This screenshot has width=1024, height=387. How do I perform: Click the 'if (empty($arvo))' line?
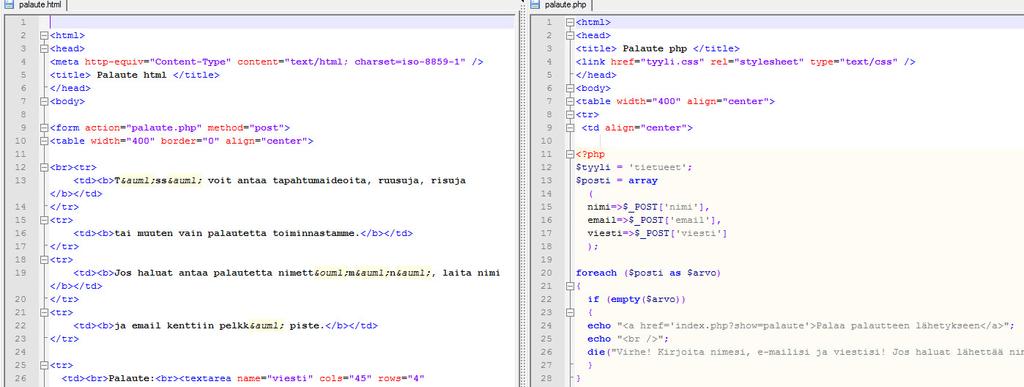click(x=637, y=300)
